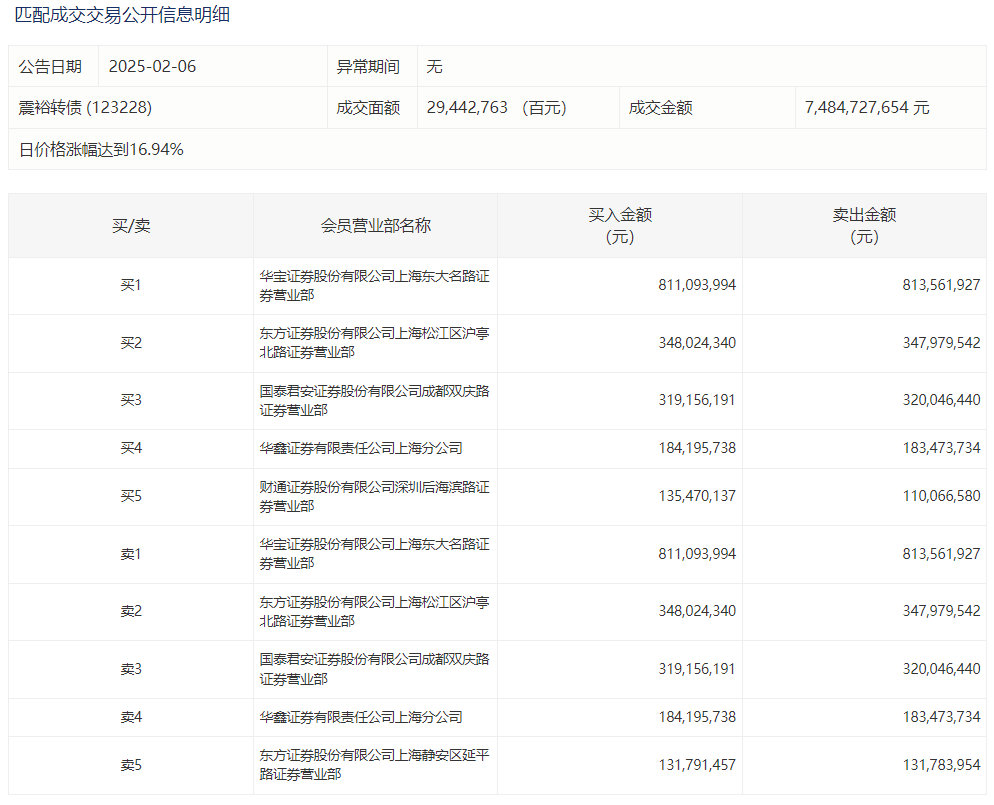This screenshot has height=805, width=994.
Task: Click sell amount 110,066,580 in 买5 row
Action: click(x=940, y=497)
